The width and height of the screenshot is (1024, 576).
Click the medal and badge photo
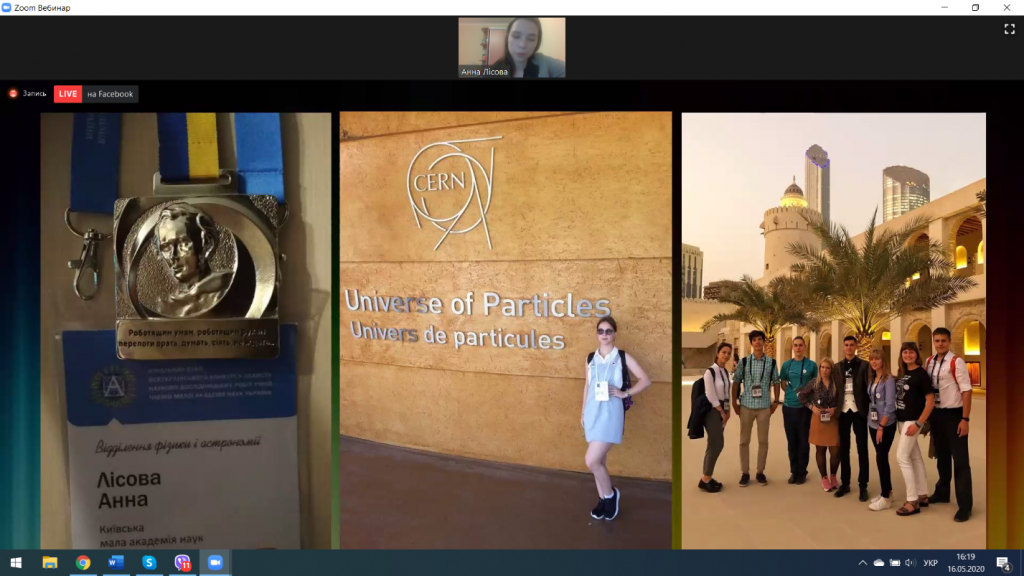coord(186,330)
